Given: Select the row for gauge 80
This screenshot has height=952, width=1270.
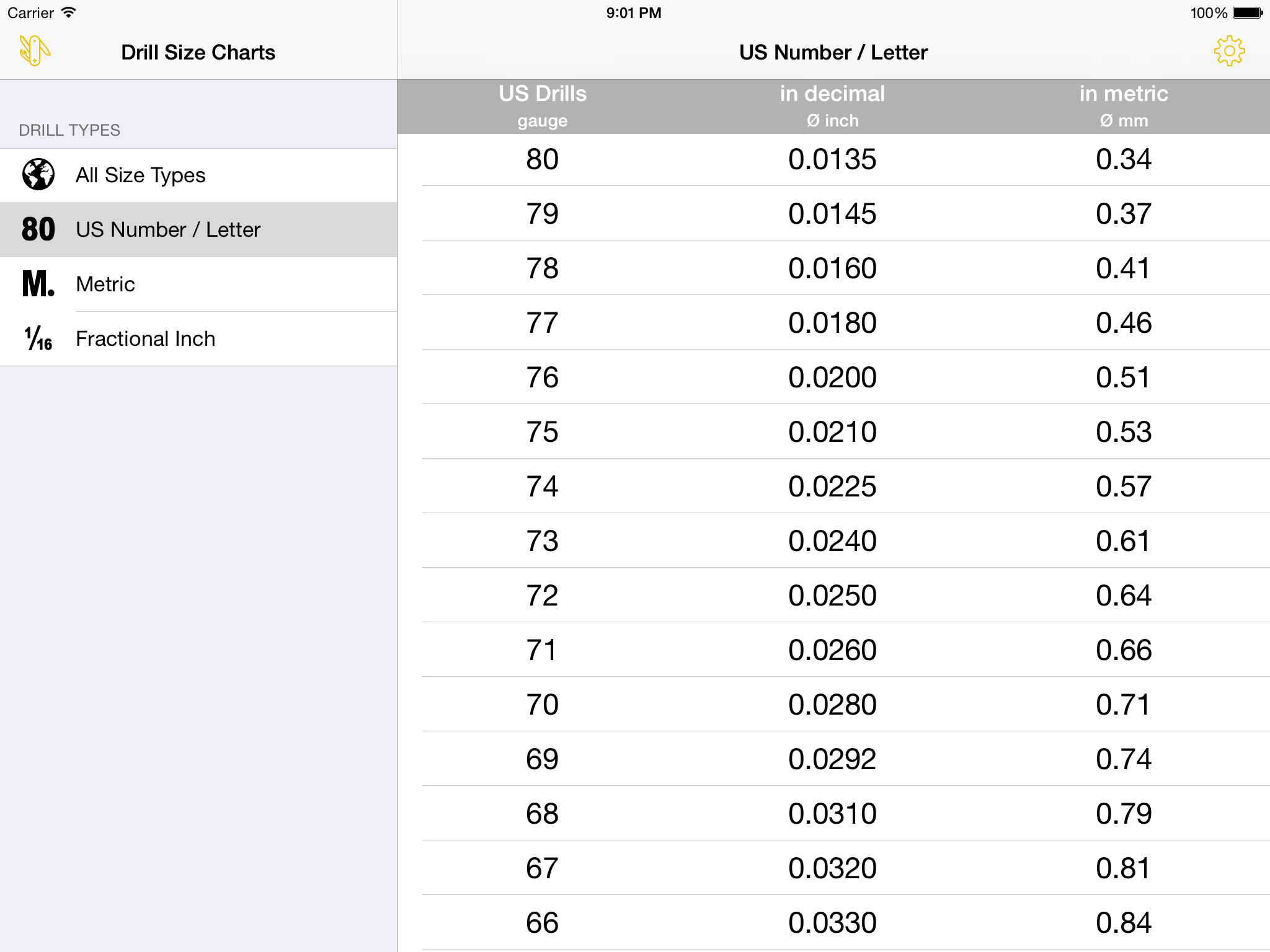Looking at the screenshot, I should (x=833, y=159).
